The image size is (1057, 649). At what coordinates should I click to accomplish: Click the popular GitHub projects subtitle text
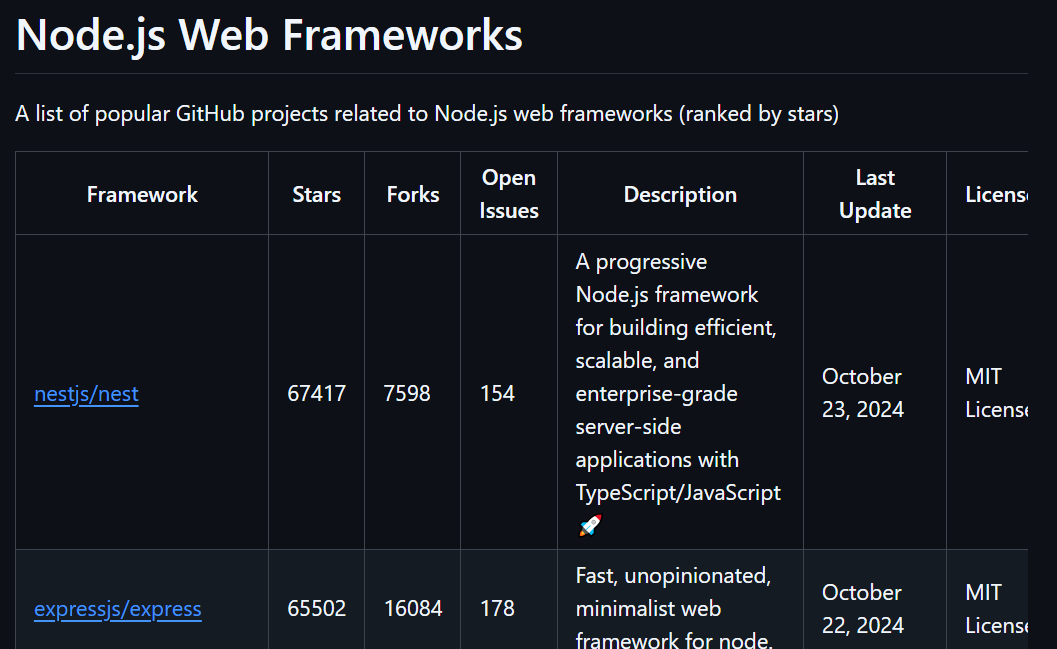click(427, 113)
